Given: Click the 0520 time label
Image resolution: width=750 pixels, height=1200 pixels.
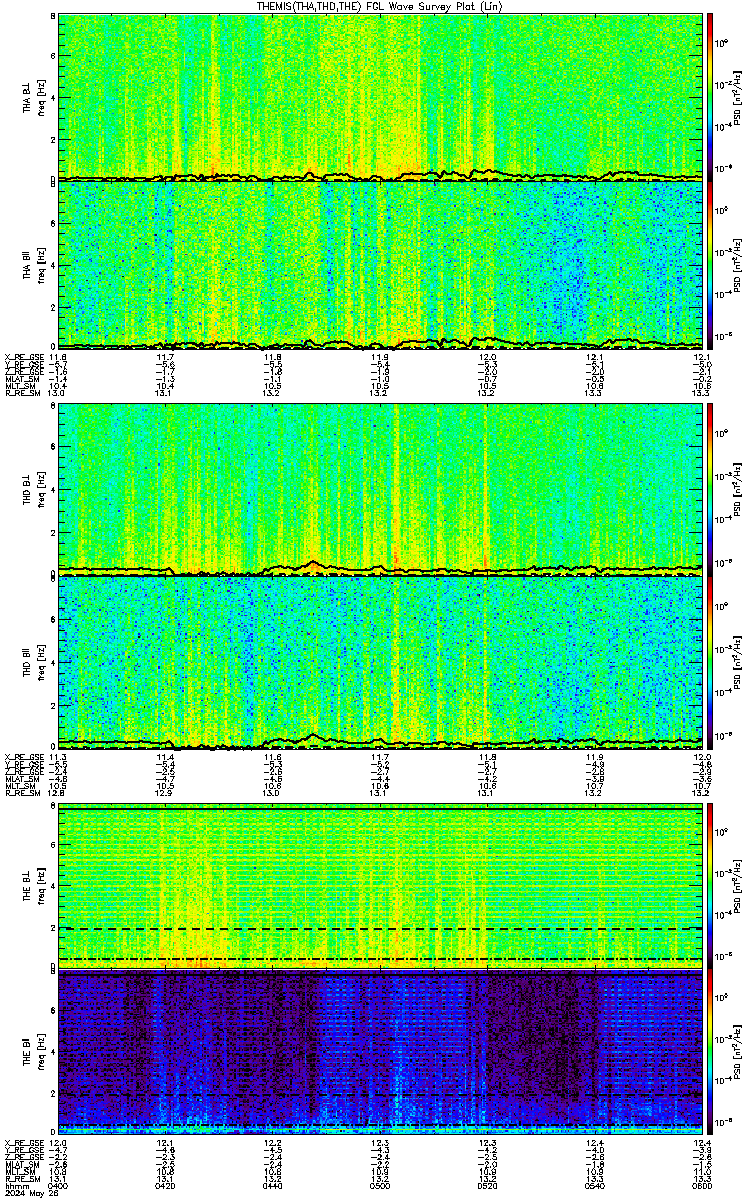Looking at the screenshot, I should (487, 1185).
